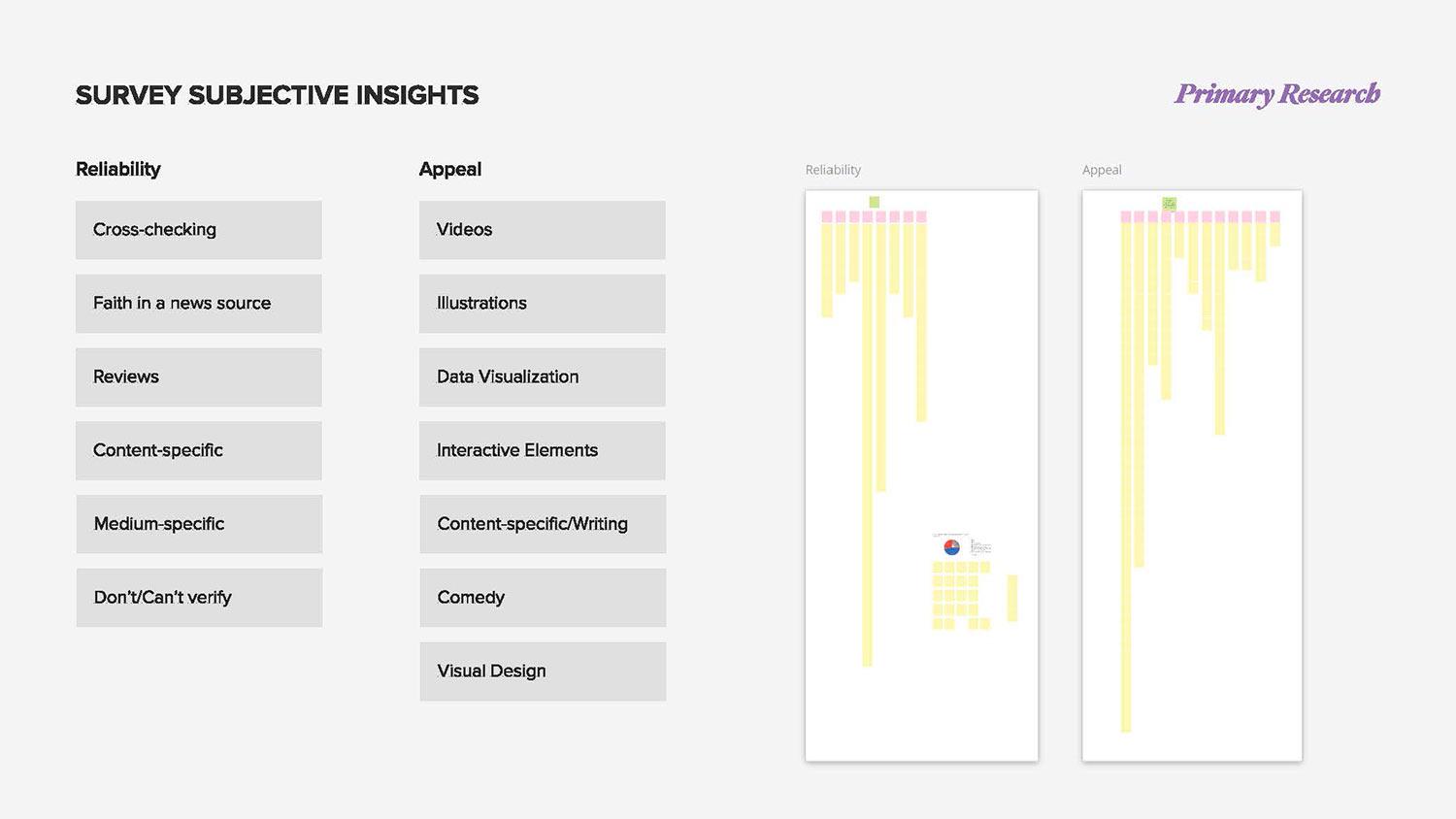Click the Illustrations box
This screenshot has width=1456, height=819.
542,304
